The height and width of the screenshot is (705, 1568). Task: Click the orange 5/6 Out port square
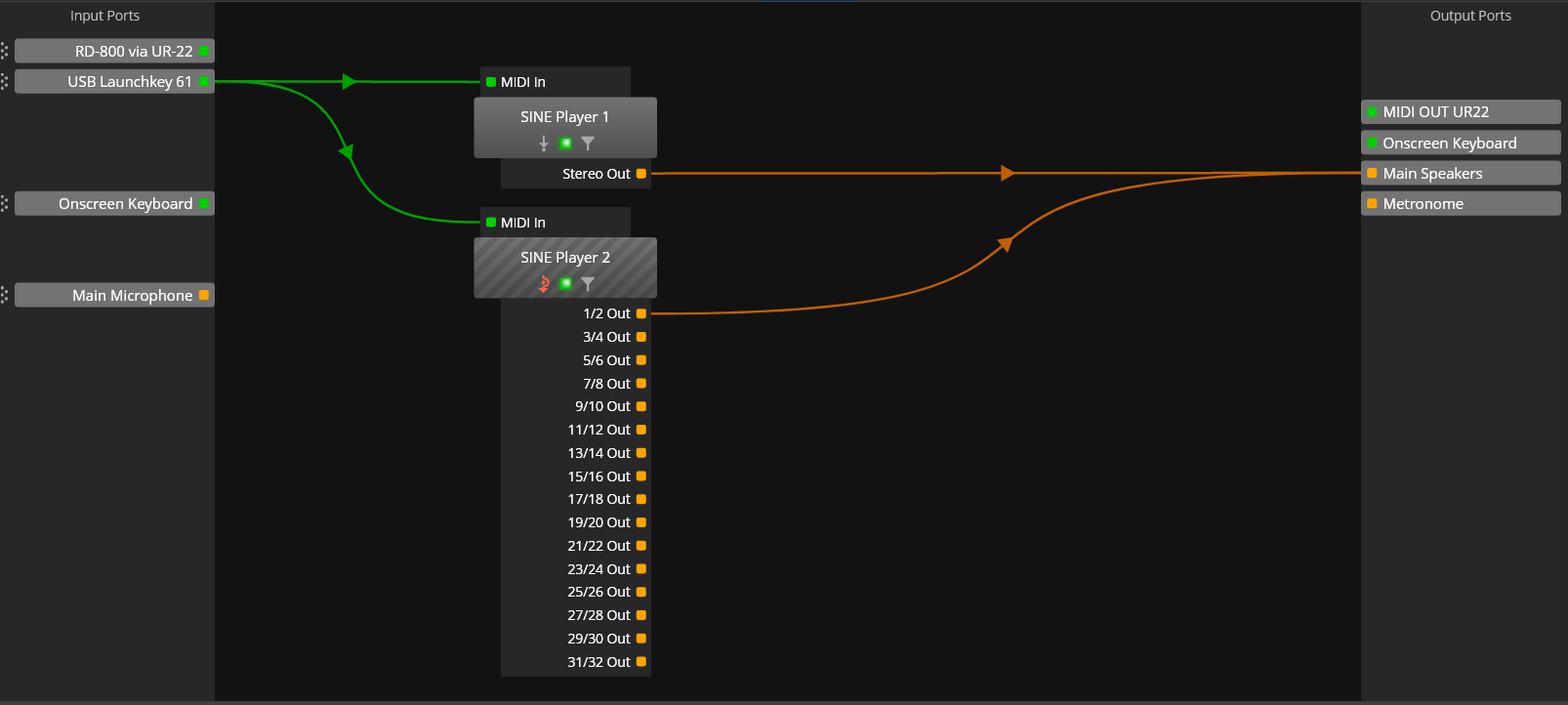tap(641, 360)
